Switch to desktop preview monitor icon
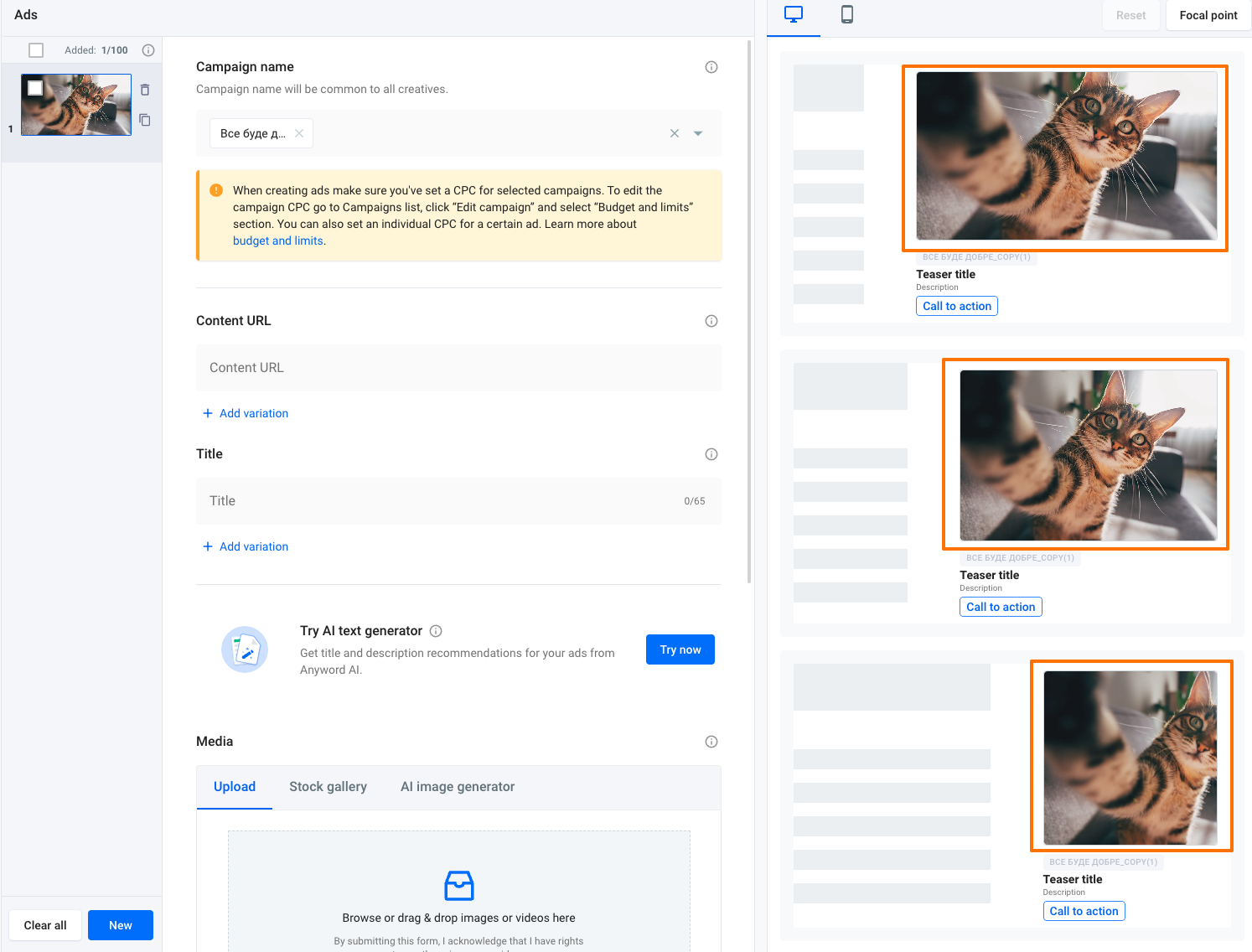The width and height of the screenshot is (1252, 952). click(793, 14)
